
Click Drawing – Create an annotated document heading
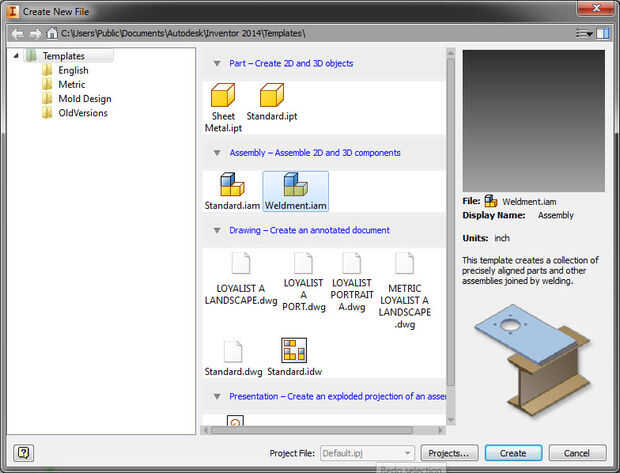point(309,230)
